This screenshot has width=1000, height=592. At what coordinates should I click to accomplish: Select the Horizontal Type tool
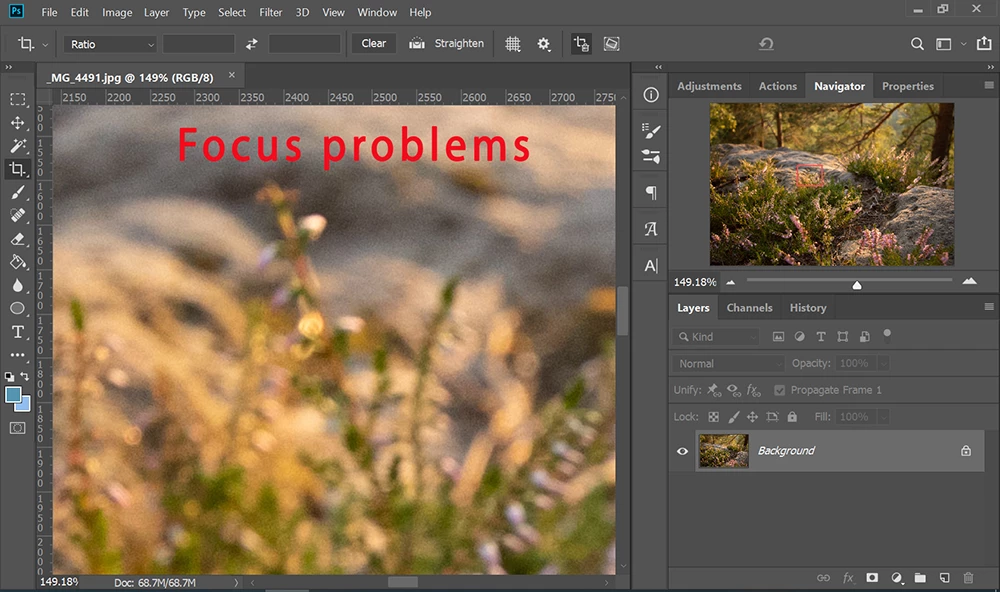[x=18, y=332]
